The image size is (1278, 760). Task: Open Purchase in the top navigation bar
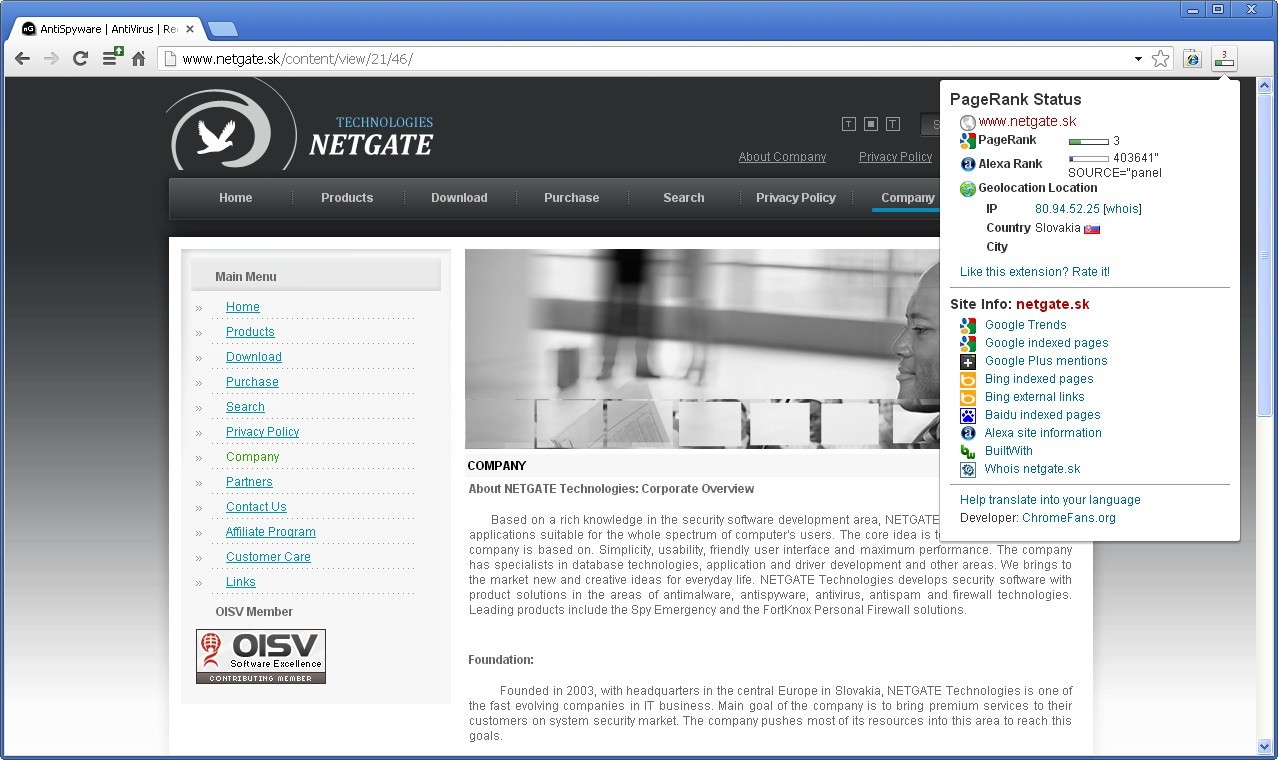(x=571, y=198)
